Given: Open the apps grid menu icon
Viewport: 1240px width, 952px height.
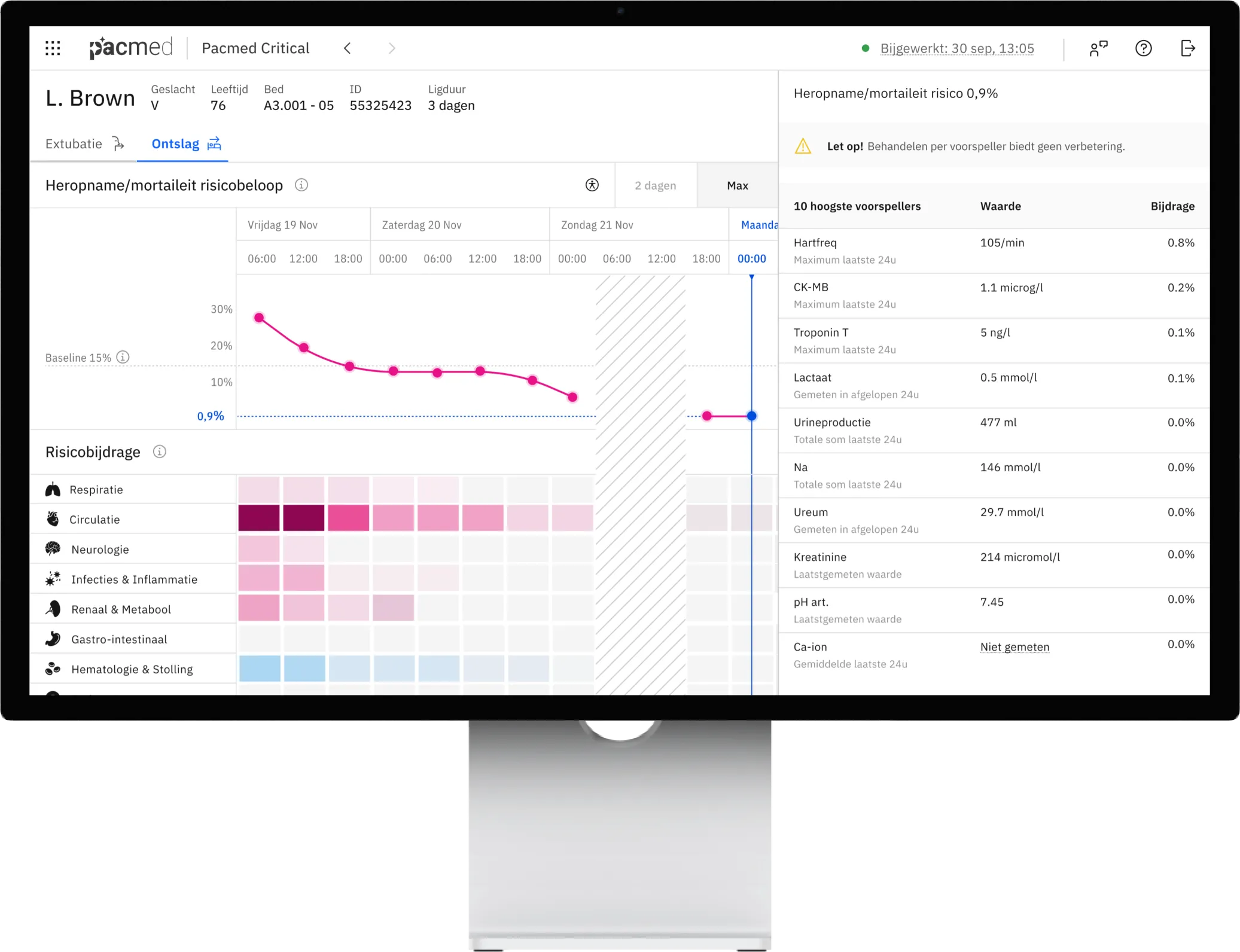Looking at the screenshot, I should point(53,48).
